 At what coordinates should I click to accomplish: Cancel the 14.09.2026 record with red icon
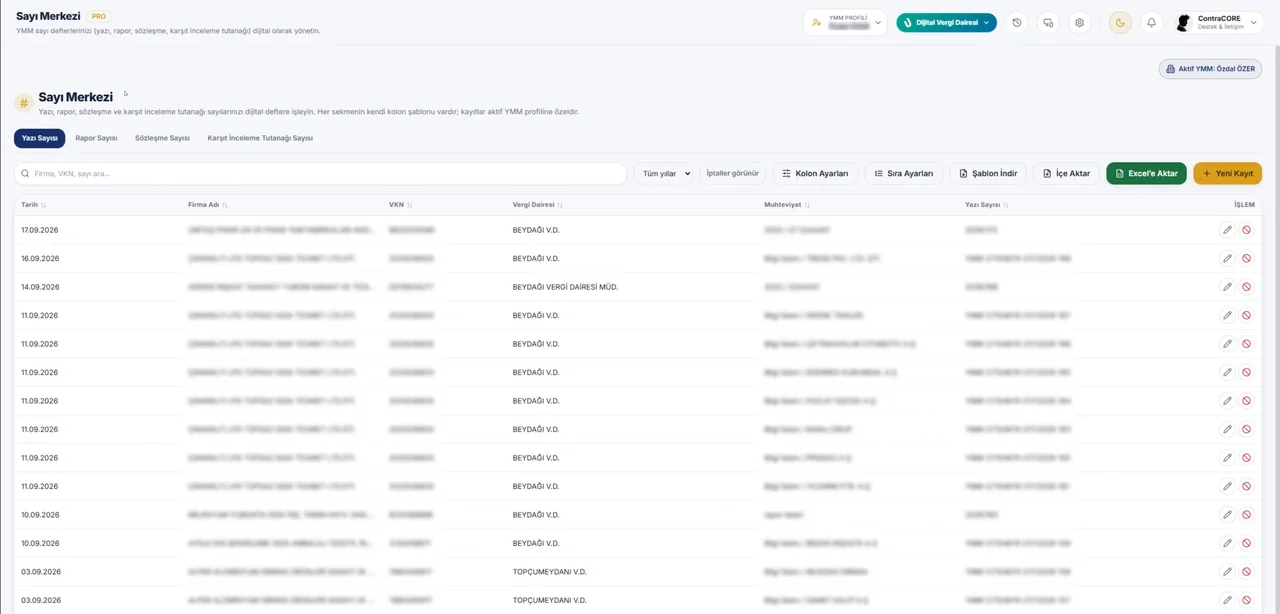[1246, 287]
